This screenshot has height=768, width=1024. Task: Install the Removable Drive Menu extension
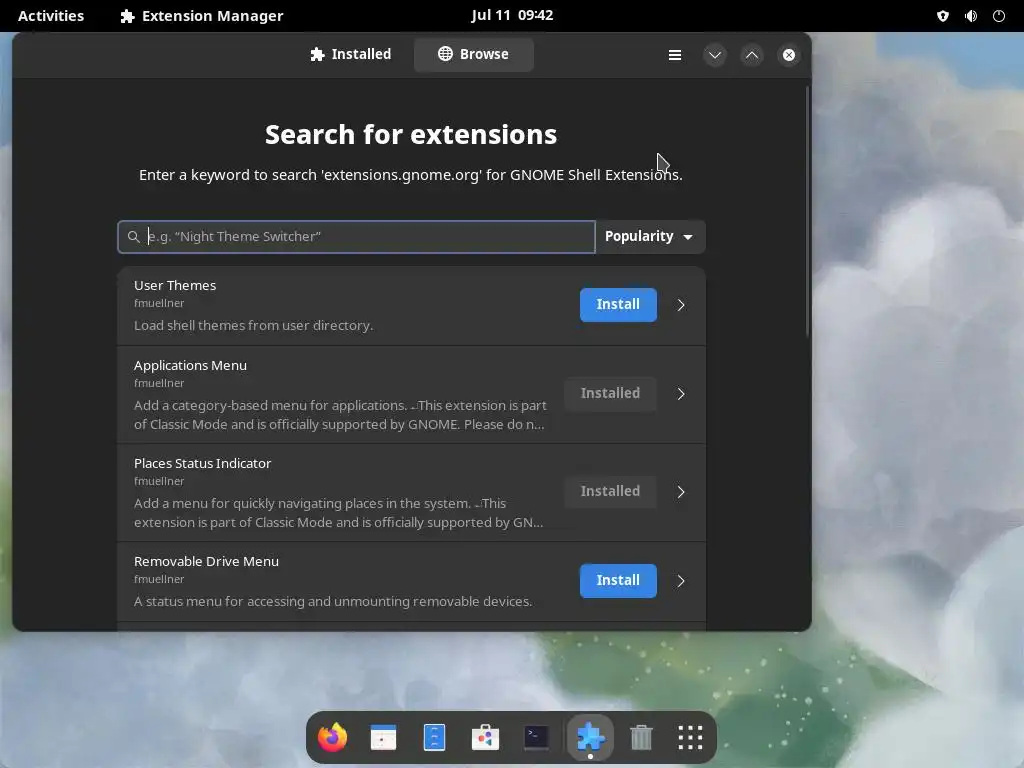click(618, 581)
